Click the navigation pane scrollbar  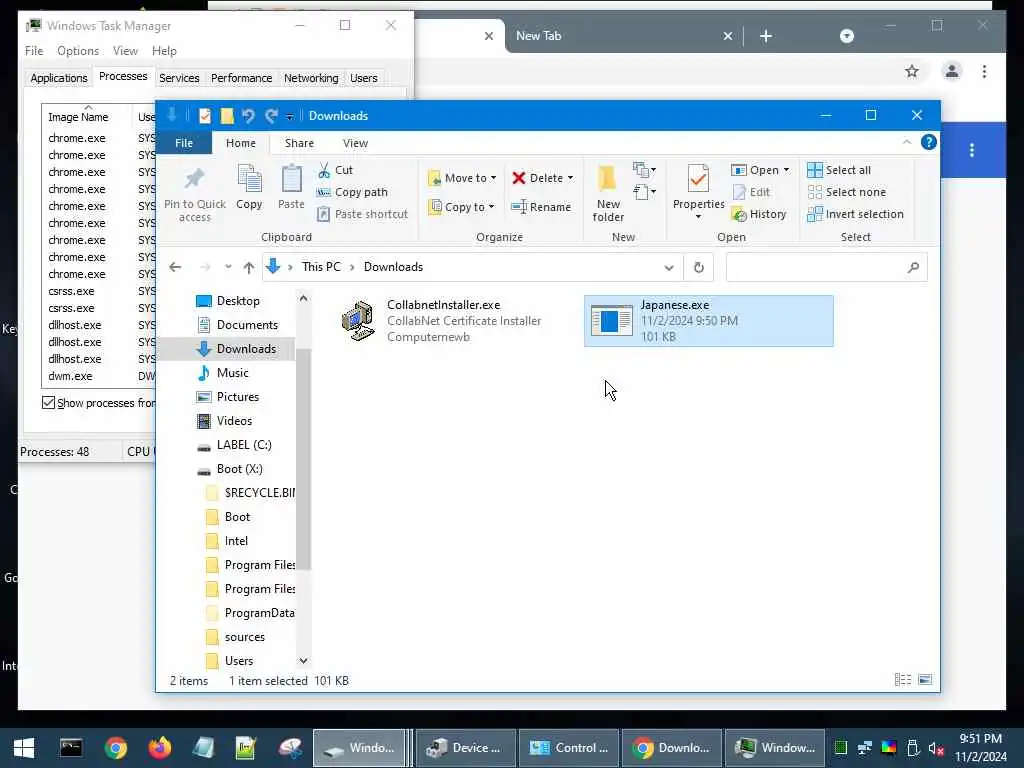pyautogui.click(x=303, y=459)
